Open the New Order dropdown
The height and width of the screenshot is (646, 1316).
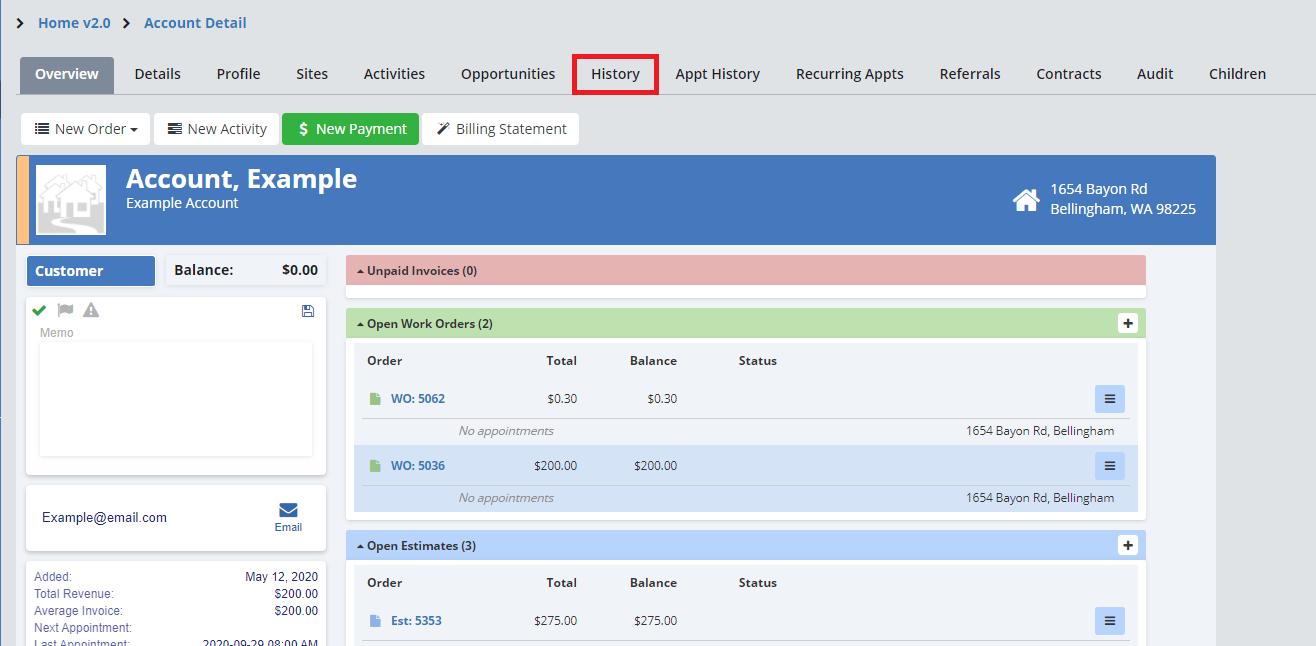point(86,129)
